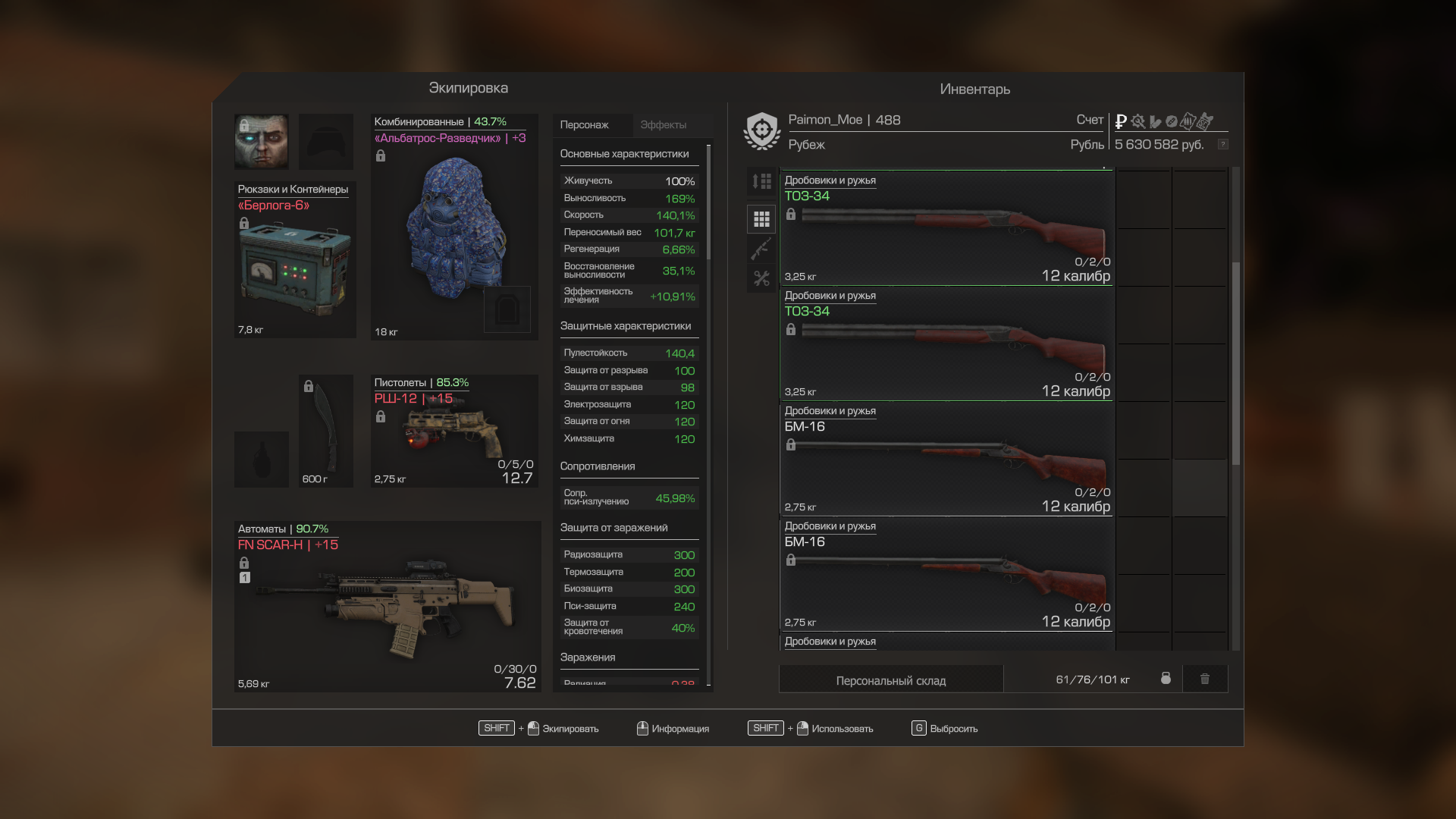Viewport: 1456px width, 819px height.
Task: Click the 5 630 582 руб. balance
Action: pos(1159,144)
